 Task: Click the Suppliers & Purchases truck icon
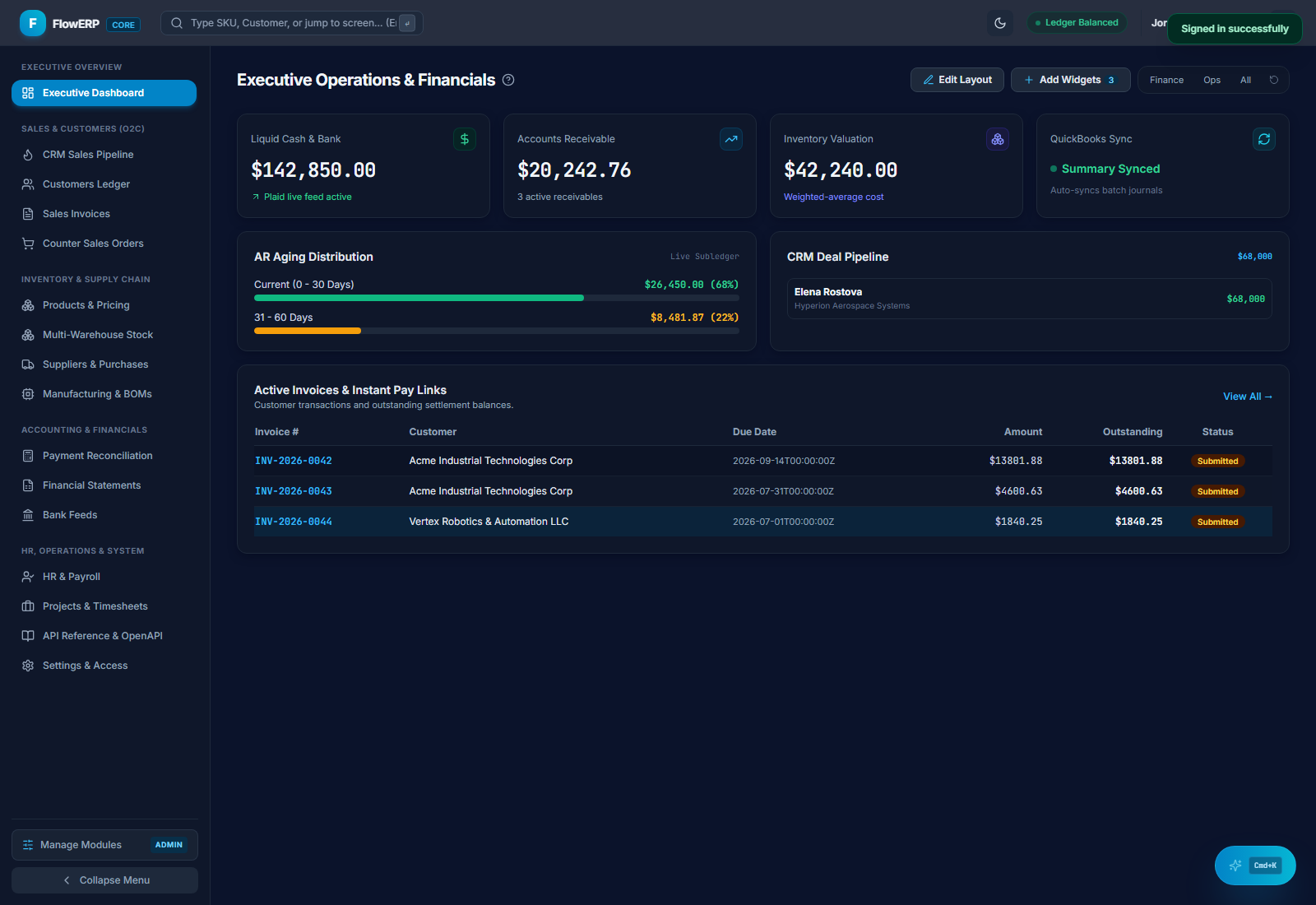coord(28,364)
